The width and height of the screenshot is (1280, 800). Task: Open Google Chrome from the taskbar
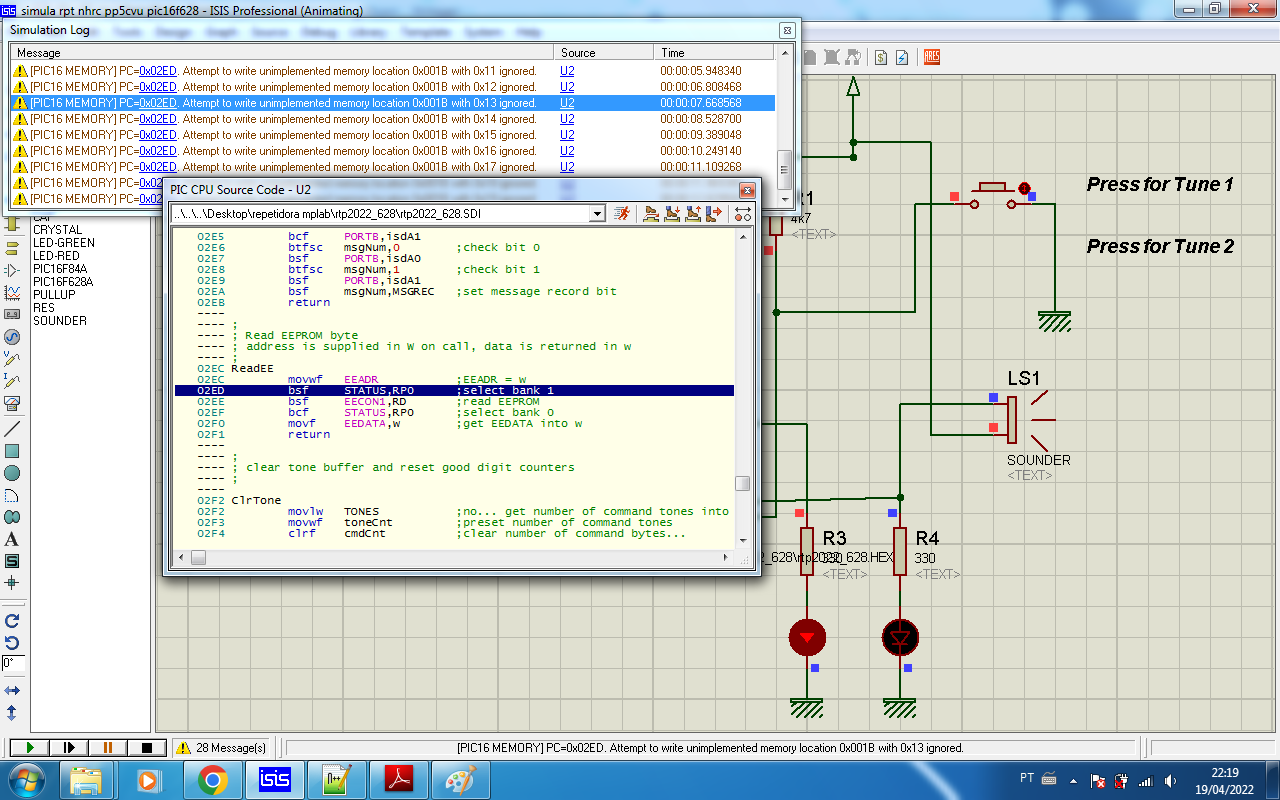(x=212, y=779)
